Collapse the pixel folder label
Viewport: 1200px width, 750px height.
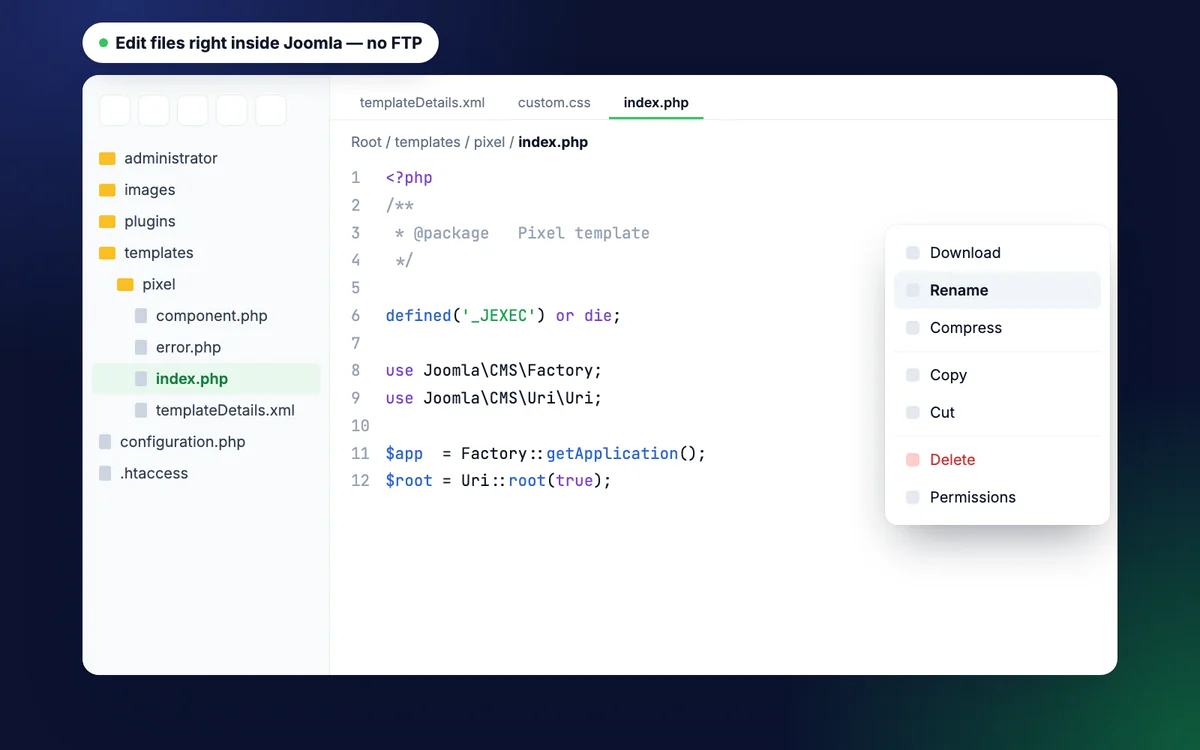coord(159,284)
